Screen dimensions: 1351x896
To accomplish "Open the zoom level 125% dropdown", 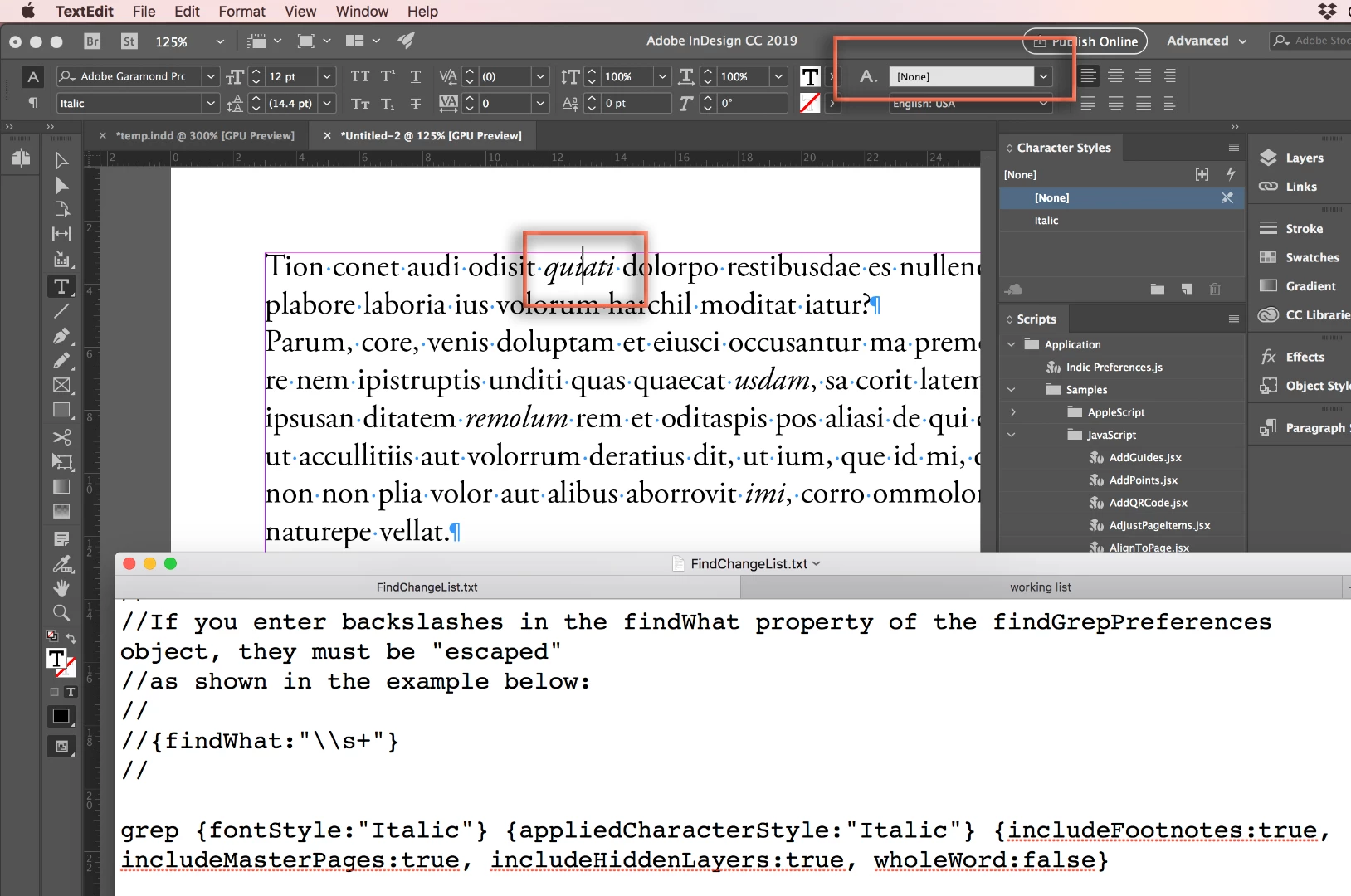I will coord(220,41).
